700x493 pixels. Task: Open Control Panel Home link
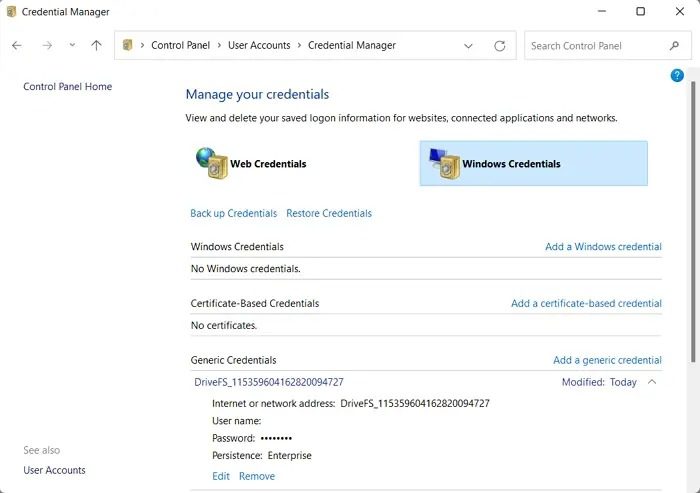point(67,87)
